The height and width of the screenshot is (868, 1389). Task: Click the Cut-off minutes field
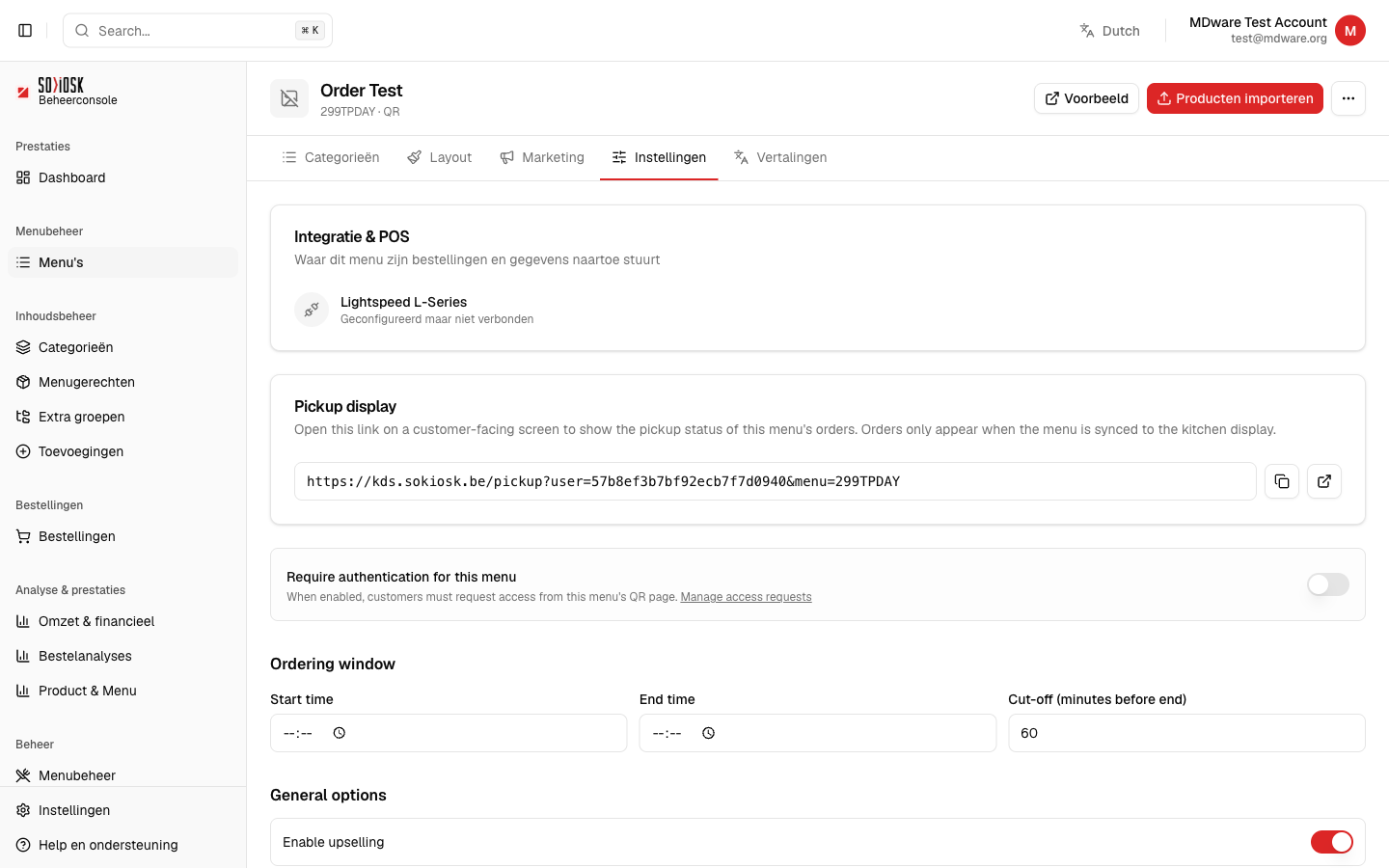point(1186,733)
